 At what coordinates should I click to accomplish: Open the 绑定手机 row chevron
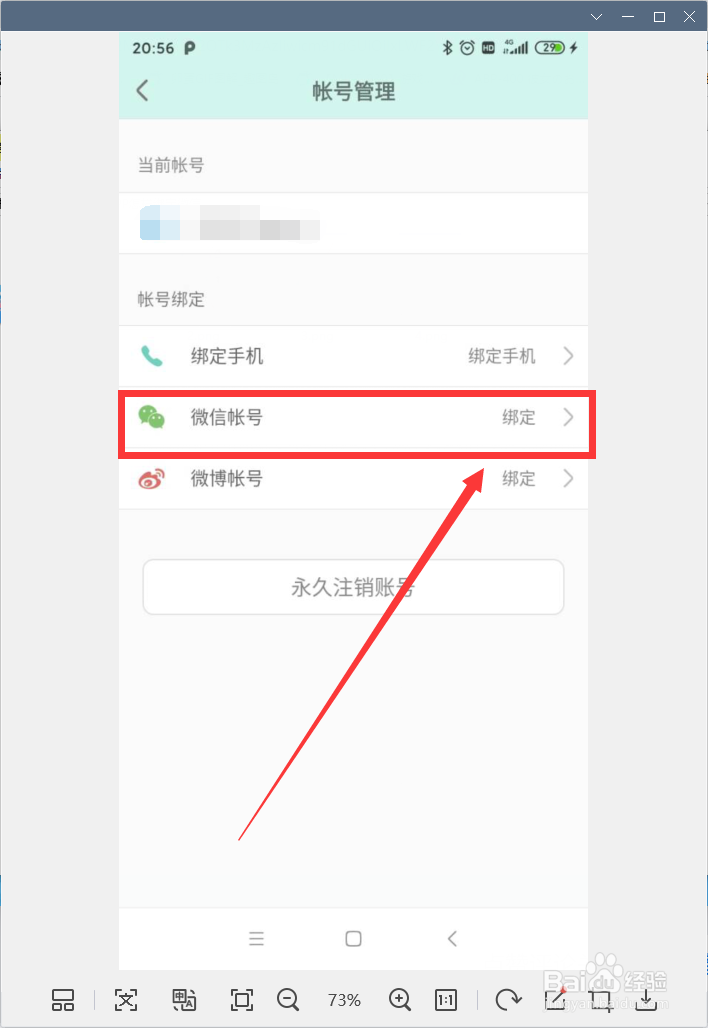coord(568,356)
